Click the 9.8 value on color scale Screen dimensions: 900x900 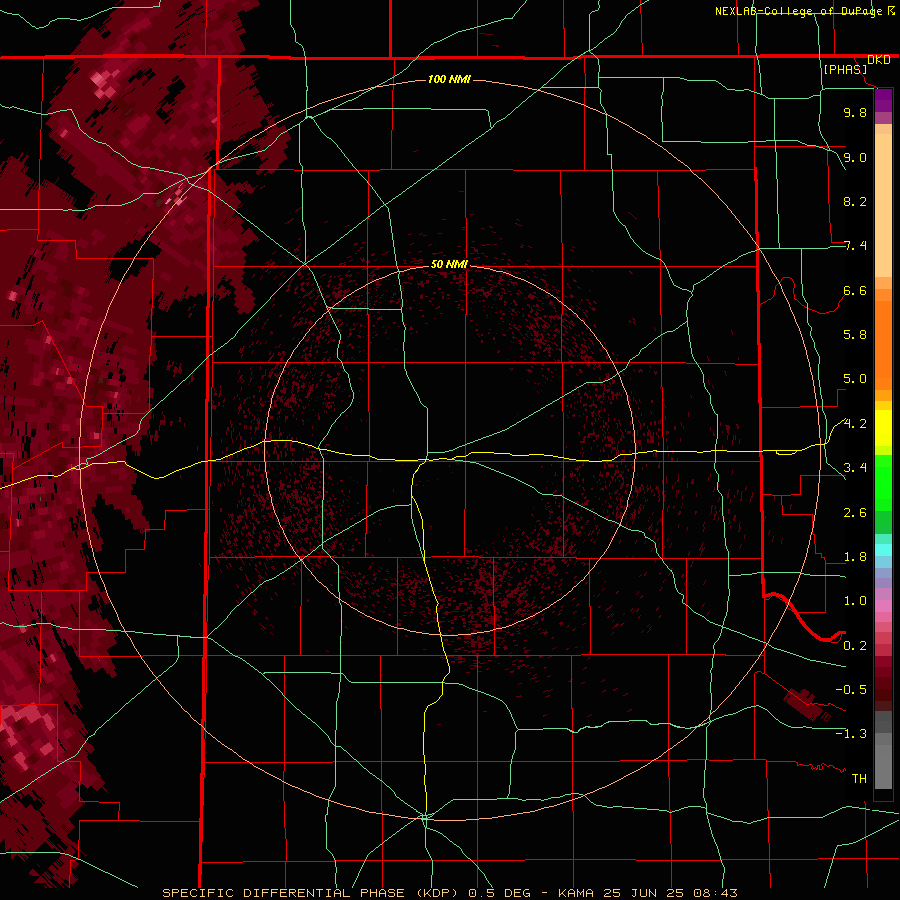pos(855,113)
